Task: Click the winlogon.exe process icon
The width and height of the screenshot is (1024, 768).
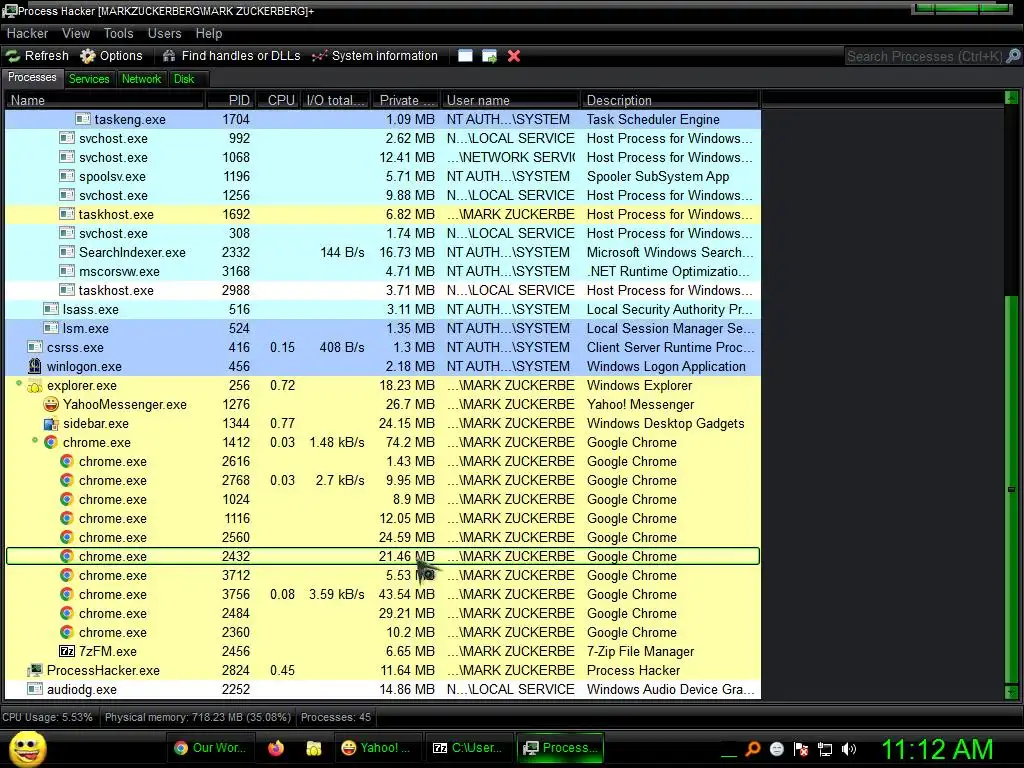Action: click(35, 366)
